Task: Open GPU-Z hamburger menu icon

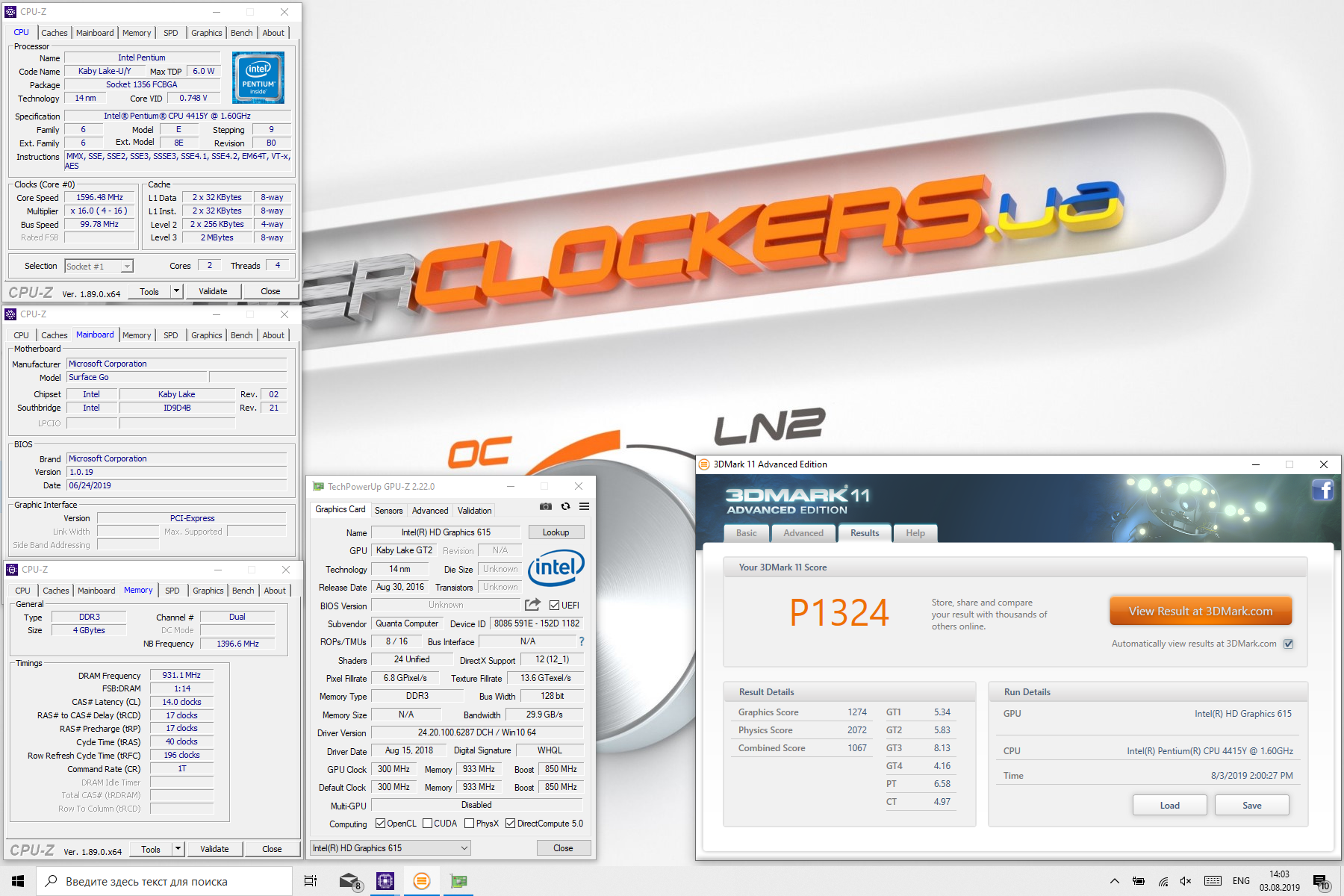Action: [x=584, y=506]
